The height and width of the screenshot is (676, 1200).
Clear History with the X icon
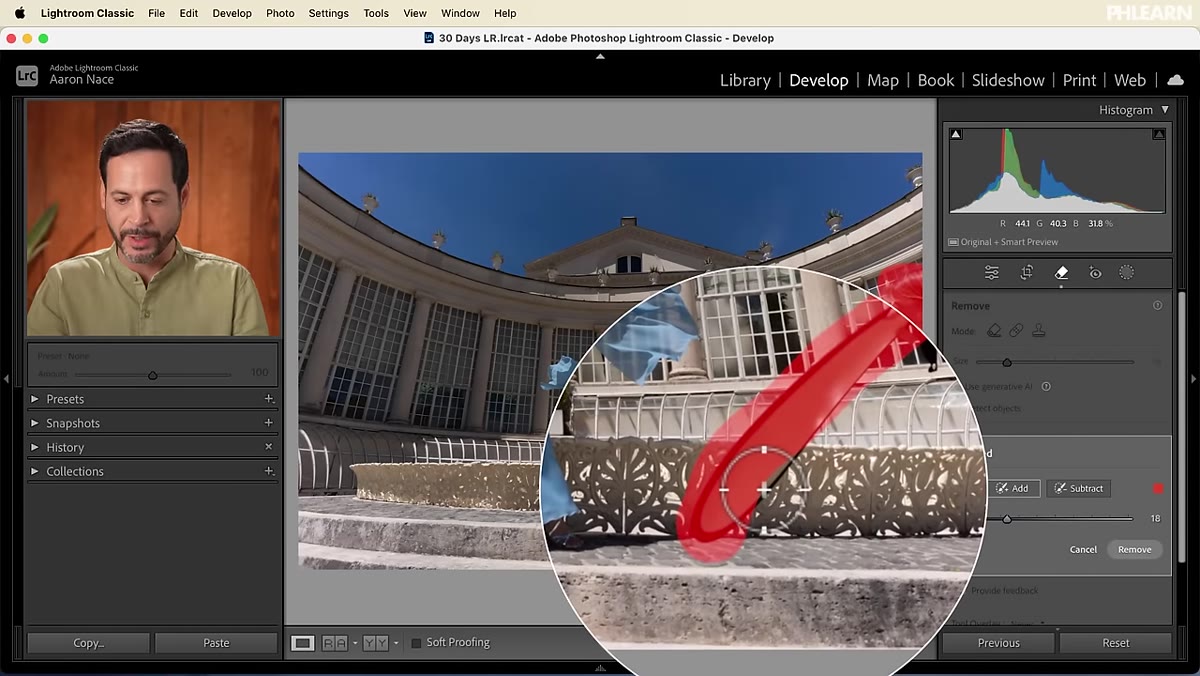(x=268, y=447)
